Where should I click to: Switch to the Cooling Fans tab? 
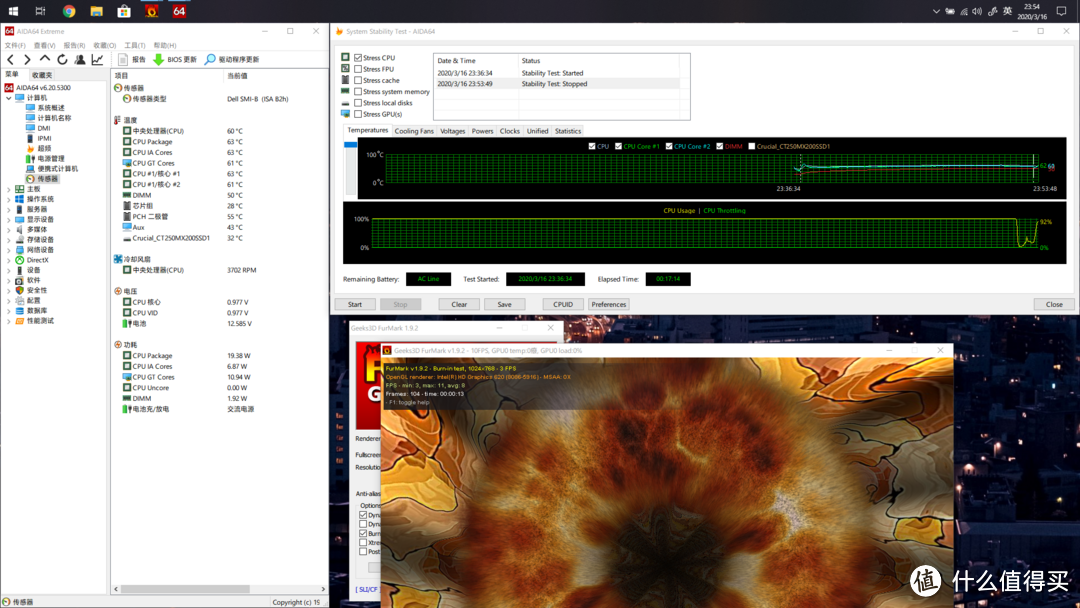tap(414, 131)
